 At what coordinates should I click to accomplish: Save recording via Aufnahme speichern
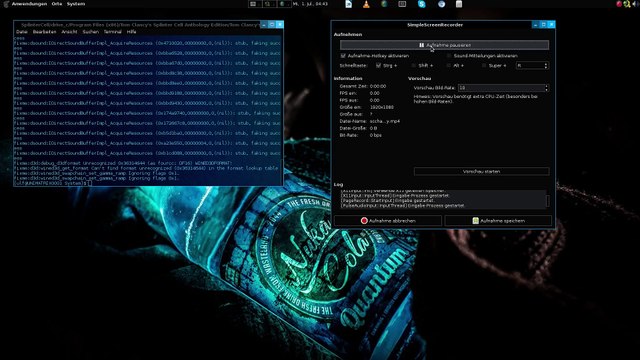(498, 220)
